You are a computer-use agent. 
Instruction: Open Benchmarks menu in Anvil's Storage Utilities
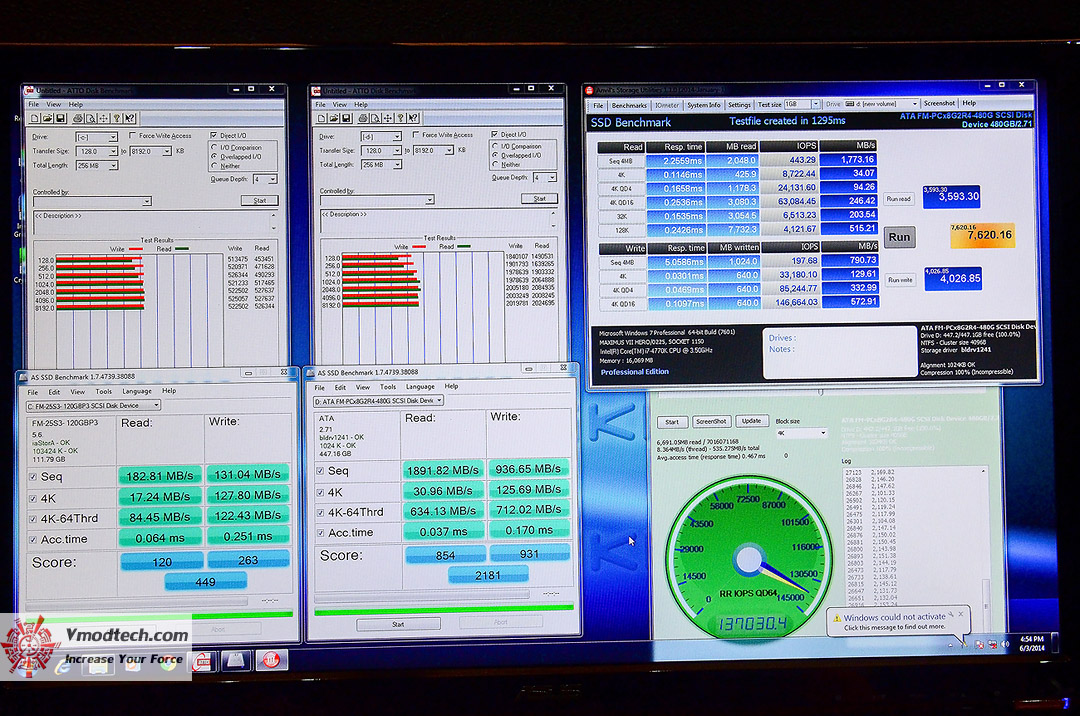(x=629, y=105)
